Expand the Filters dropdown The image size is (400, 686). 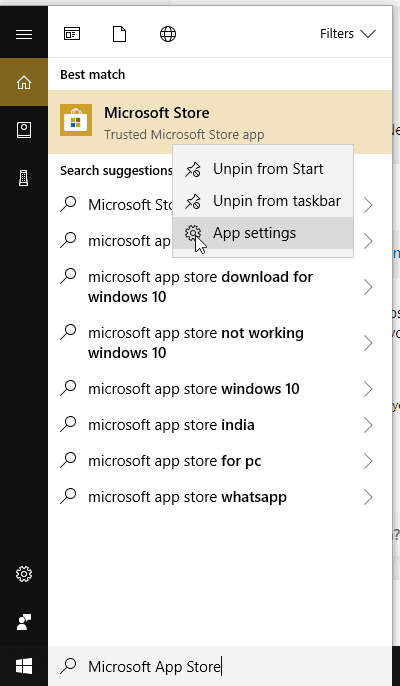point(347,34)
